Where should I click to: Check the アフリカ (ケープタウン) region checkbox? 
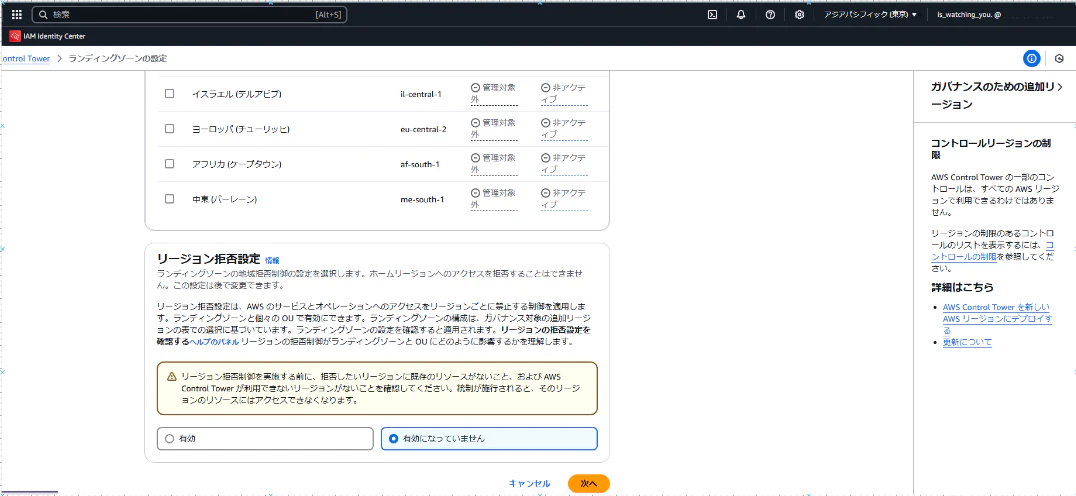tap(169, 164)
